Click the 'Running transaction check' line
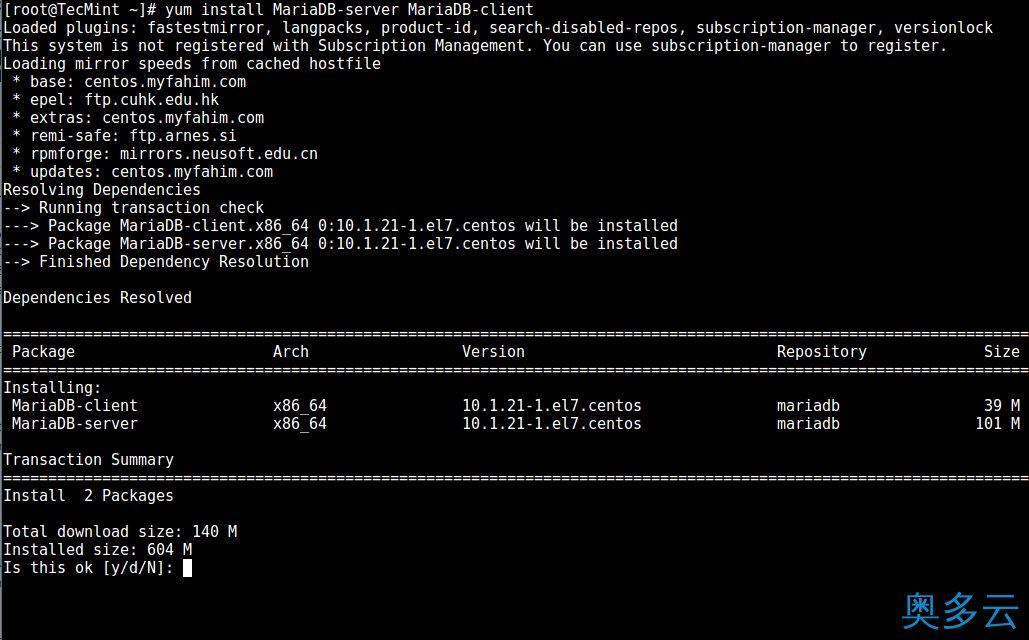Screen dimensions: 1029x640 pyautogui.click(x=133, y=208)
